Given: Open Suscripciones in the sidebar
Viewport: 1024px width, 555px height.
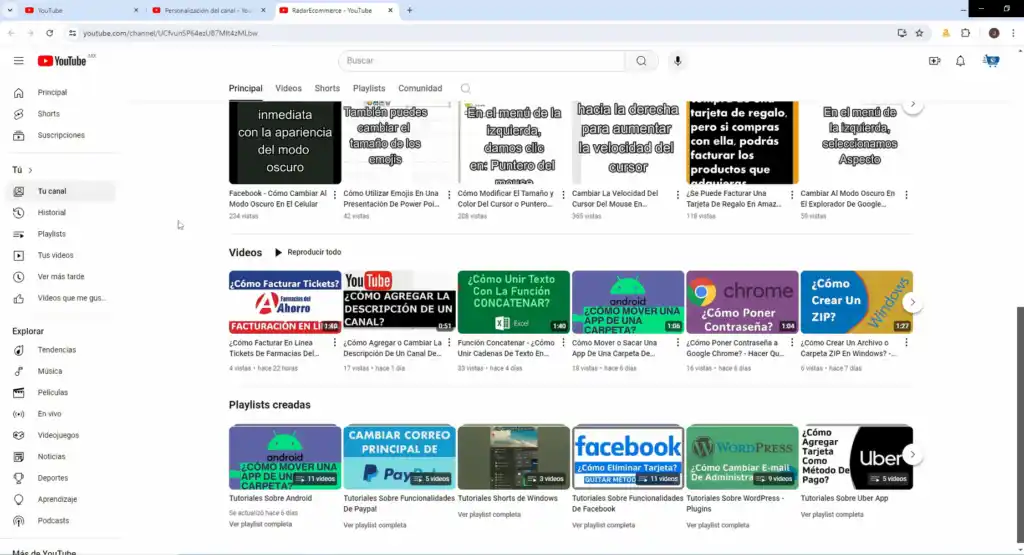Looking at the screenshot, I should pos(63,135).
